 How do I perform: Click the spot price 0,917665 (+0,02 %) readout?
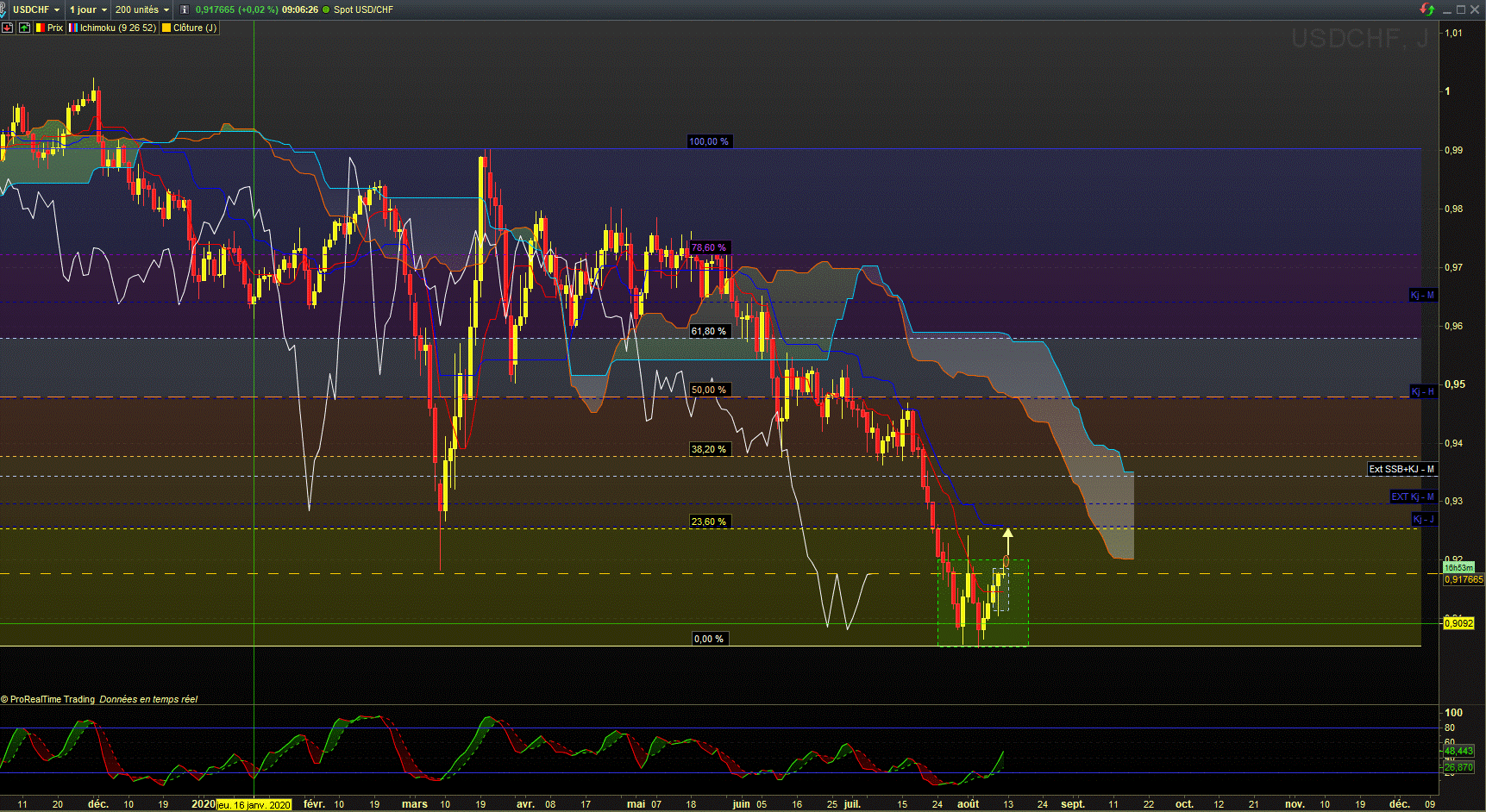[237, 9]
